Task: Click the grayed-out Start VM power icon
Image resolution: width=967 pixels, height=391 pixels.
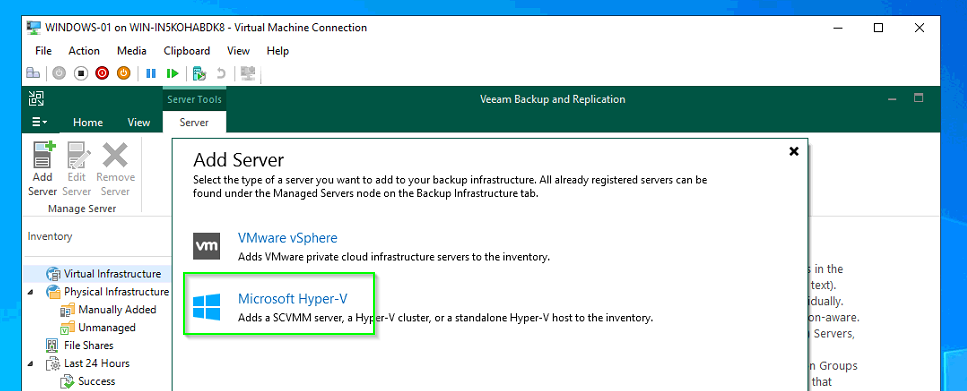Action: 59,73
